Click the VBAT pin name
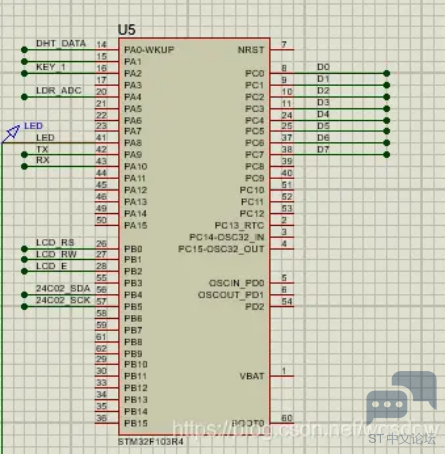The image size is (445, 454). coord(252,376)
